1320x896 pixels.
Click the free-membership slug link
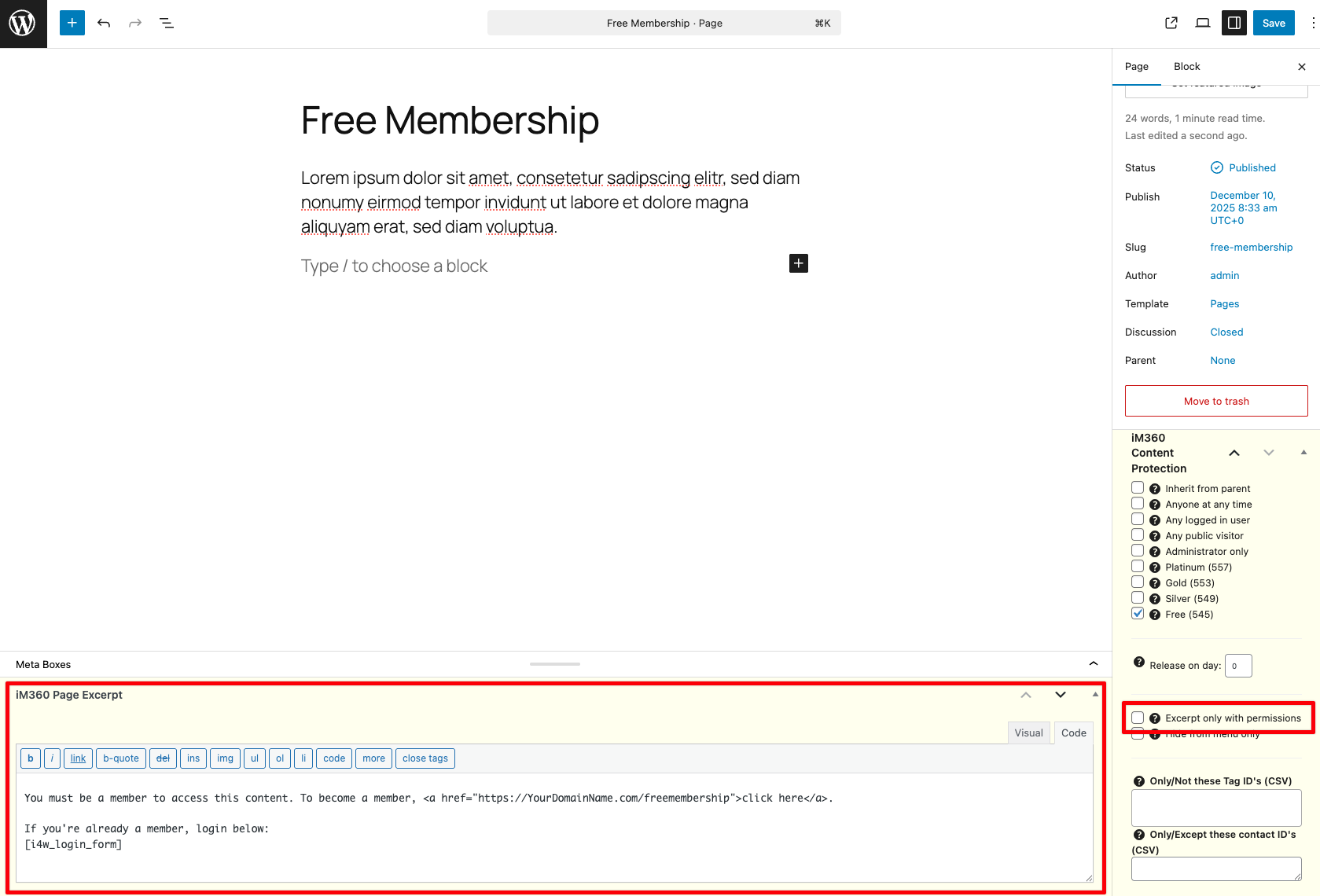tap(1251, 247)
